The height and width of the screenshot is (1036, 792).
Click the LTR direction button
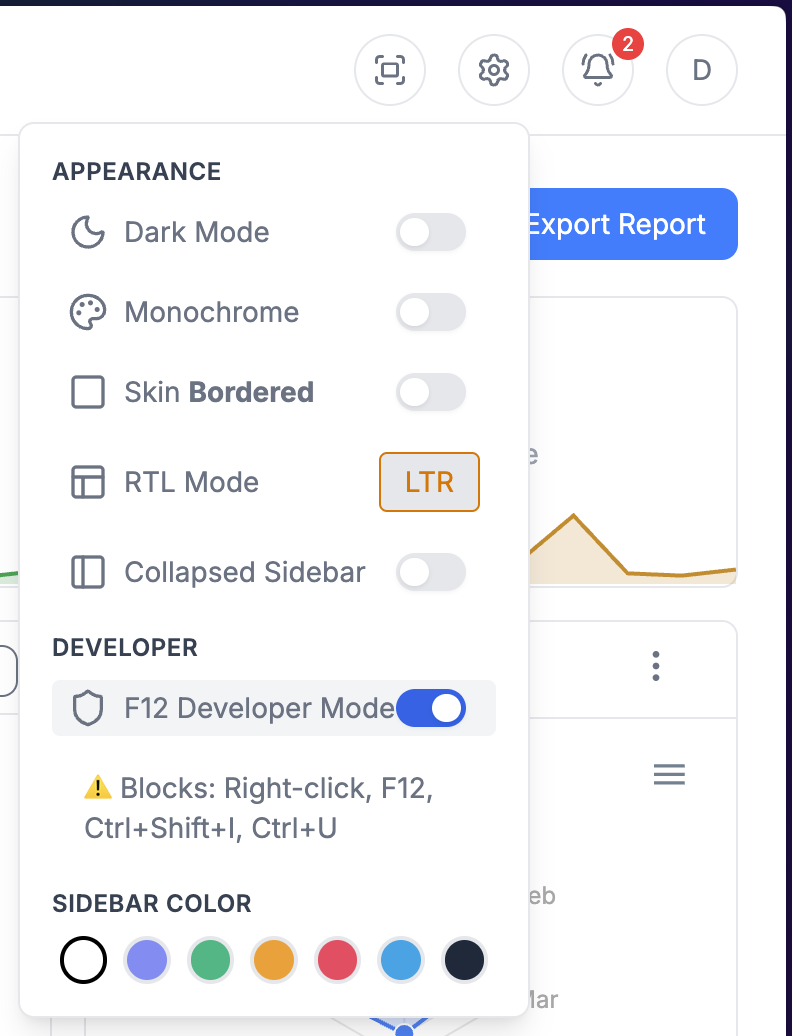[x=430, y=482]
